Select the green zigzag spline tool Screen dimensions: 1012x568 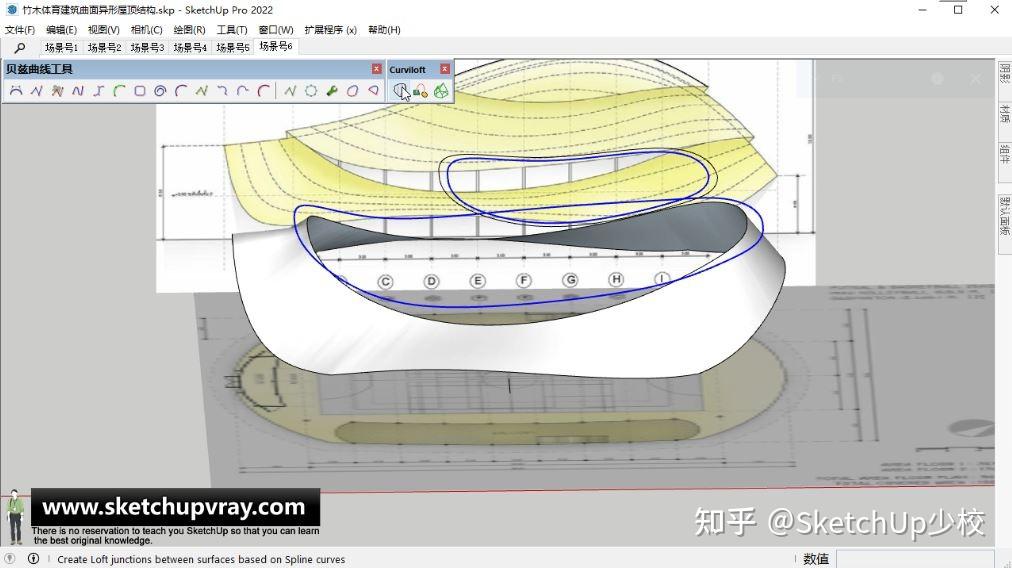pyautogui.click(x=202, y=91)
